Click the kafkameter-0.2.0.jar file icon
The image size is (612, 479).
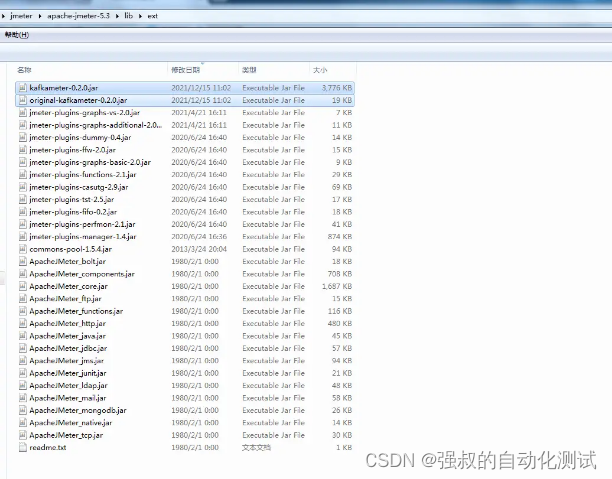[x=23, y=88]
